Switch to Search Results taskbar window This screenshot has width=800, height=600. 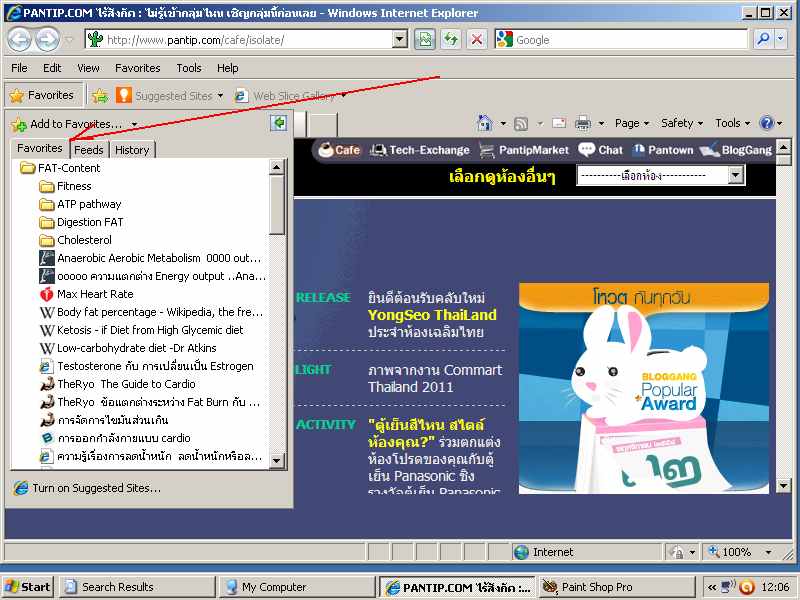tap(138, 587)
